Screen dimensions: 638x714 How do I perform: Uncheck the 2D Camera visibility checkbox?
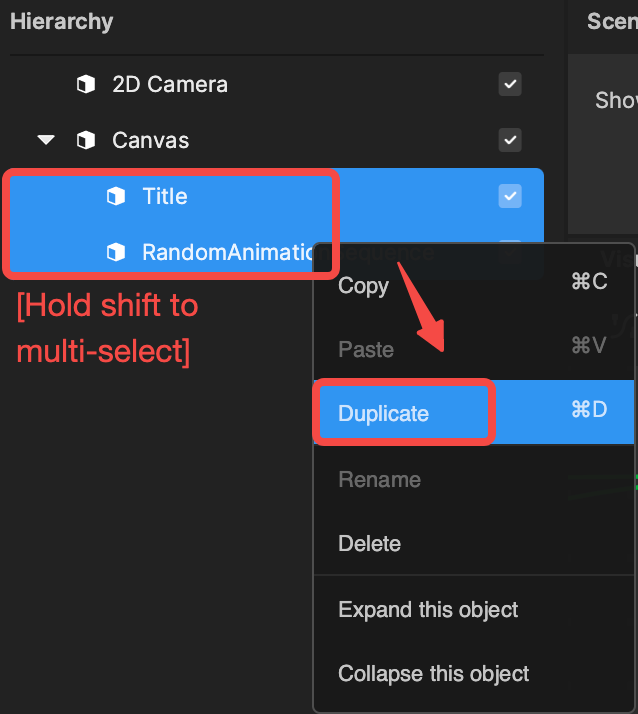point(510,84)
